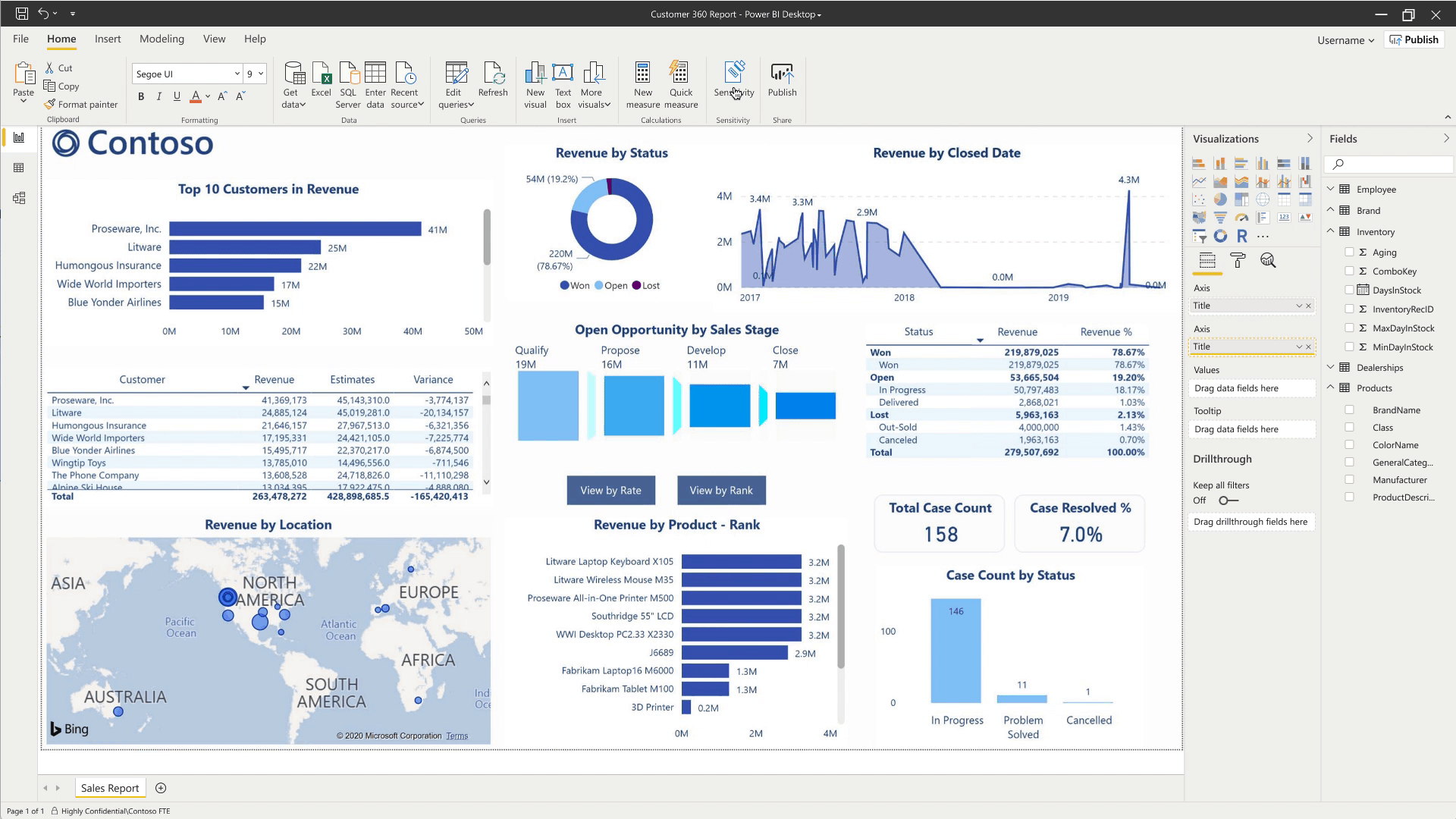
Task: Toggle the ComboKey checkbox in fields
Action: coord(1349,271)
